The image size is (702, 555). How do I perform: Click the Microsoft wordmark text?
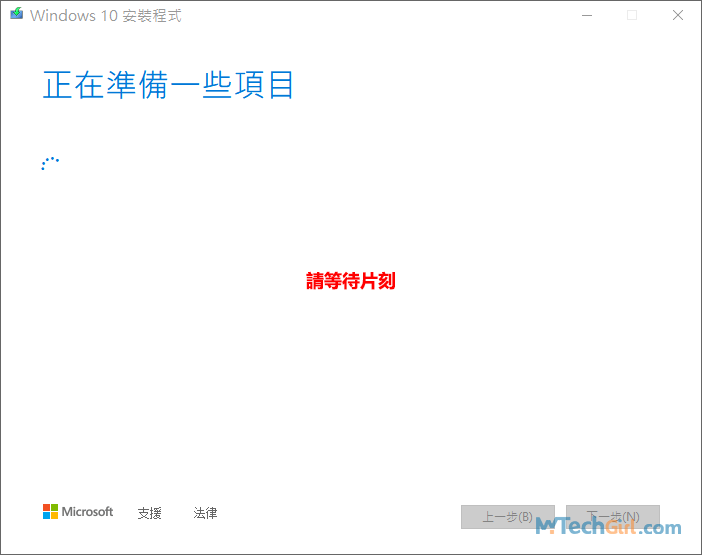coord(88,512)
